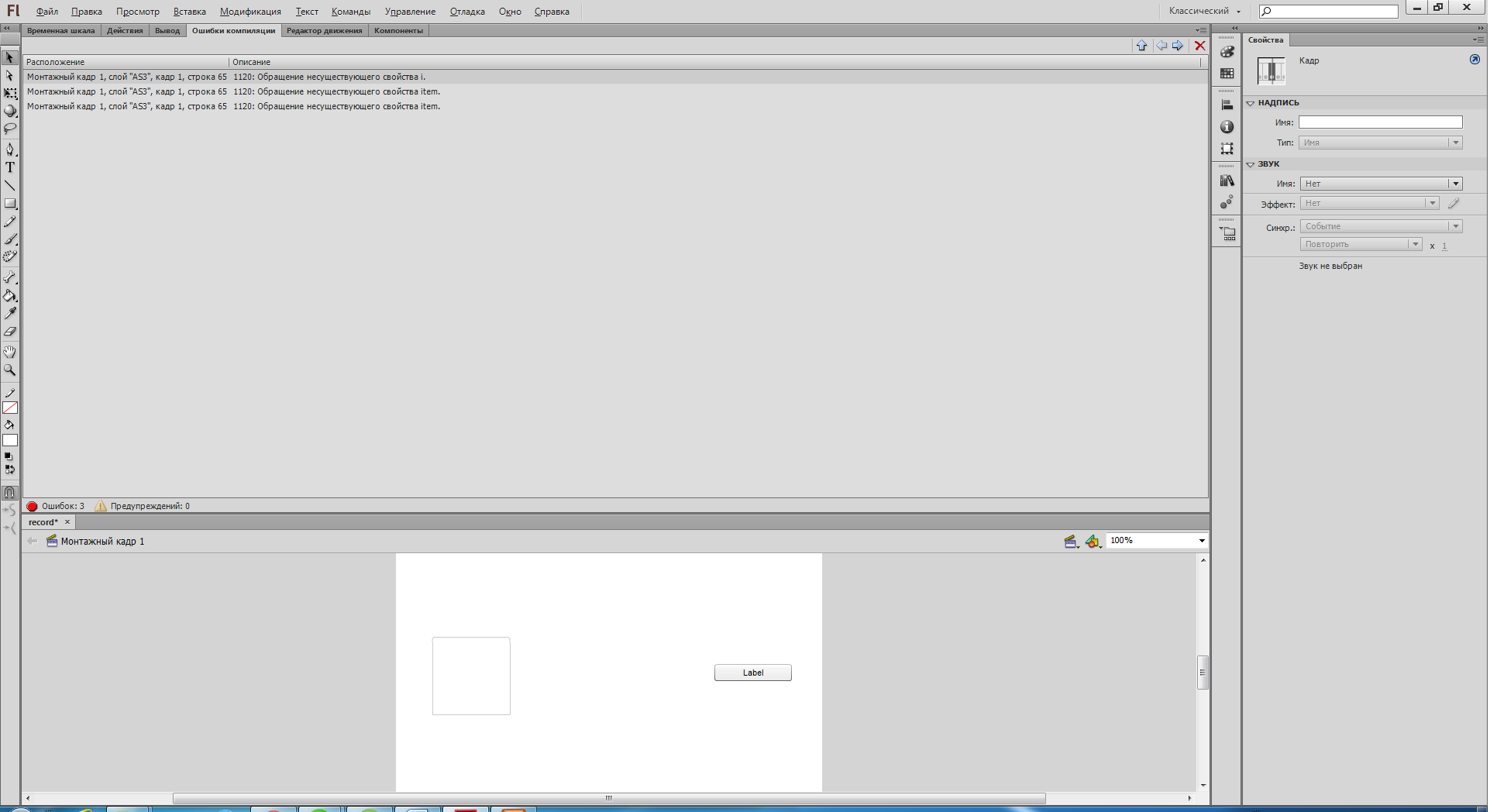Open the Motion Presets panel icon
1497x812 pixels.
1227,202
